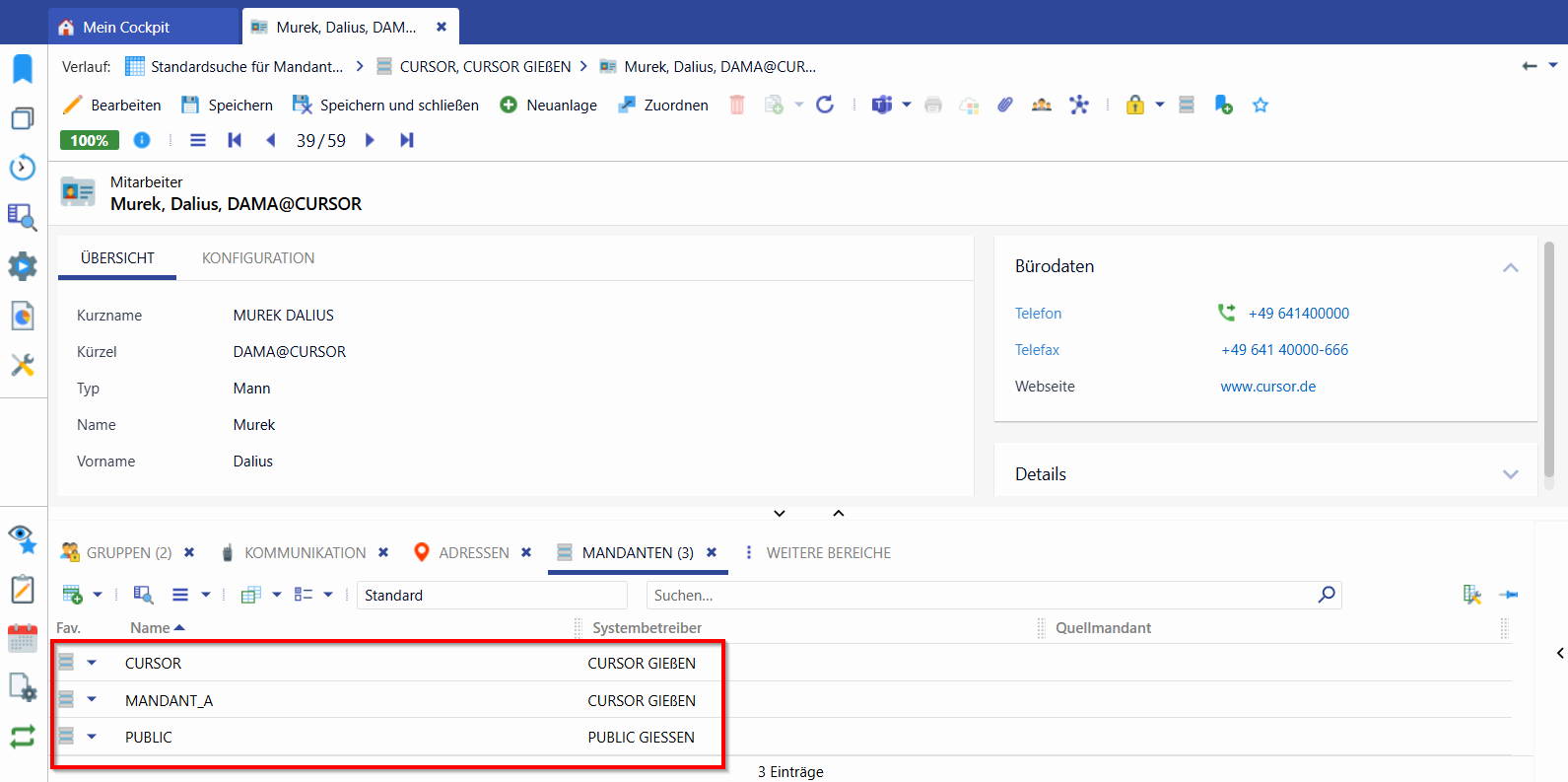This screenshot has width=1568, height=782.
Task: Switch to the KONFIGURATION tab
Action: click(x=258, y=258)
